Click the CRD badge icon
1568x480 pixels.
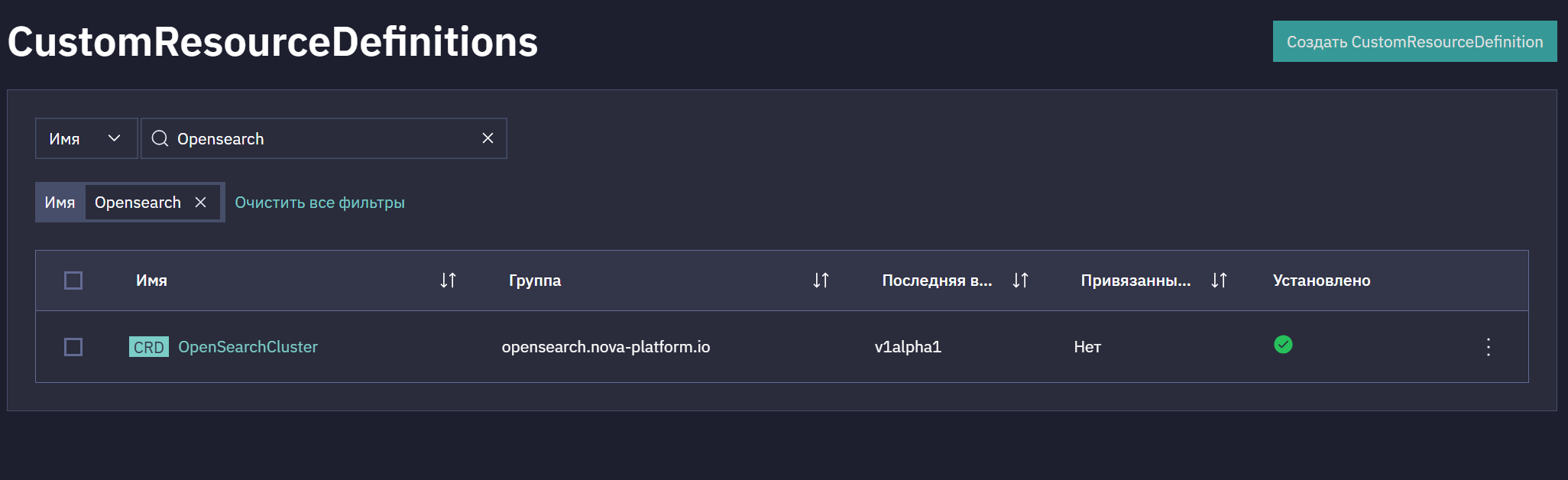pos(149,347)
